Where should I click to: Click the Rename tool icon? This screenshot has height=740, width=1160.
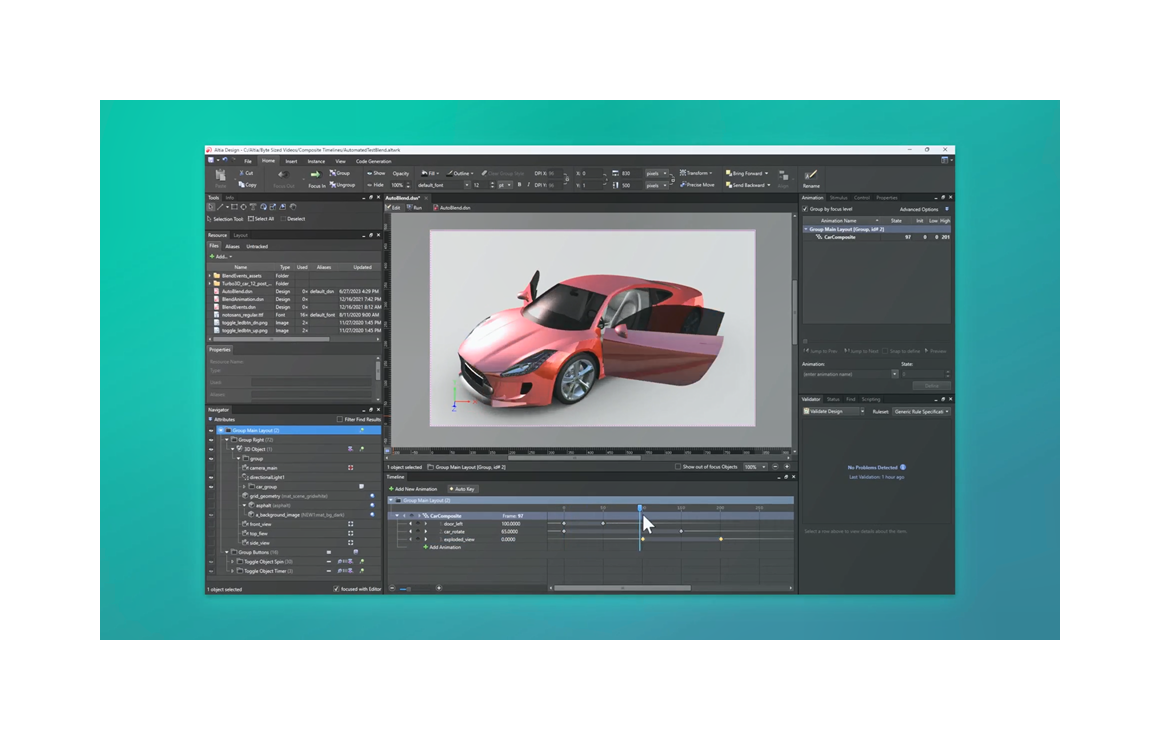[810, 175]
